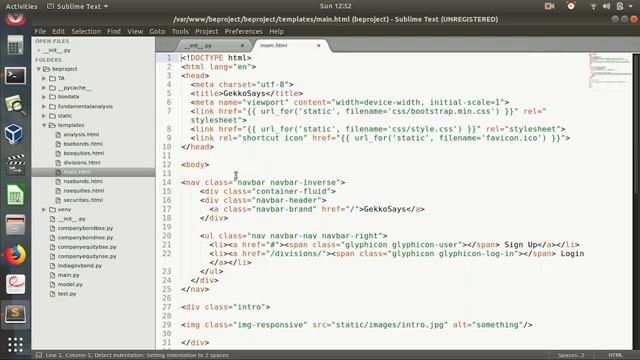Open main.py in sidebar
The width and height of the screenshot is (640, 360).
coord(69,275)
